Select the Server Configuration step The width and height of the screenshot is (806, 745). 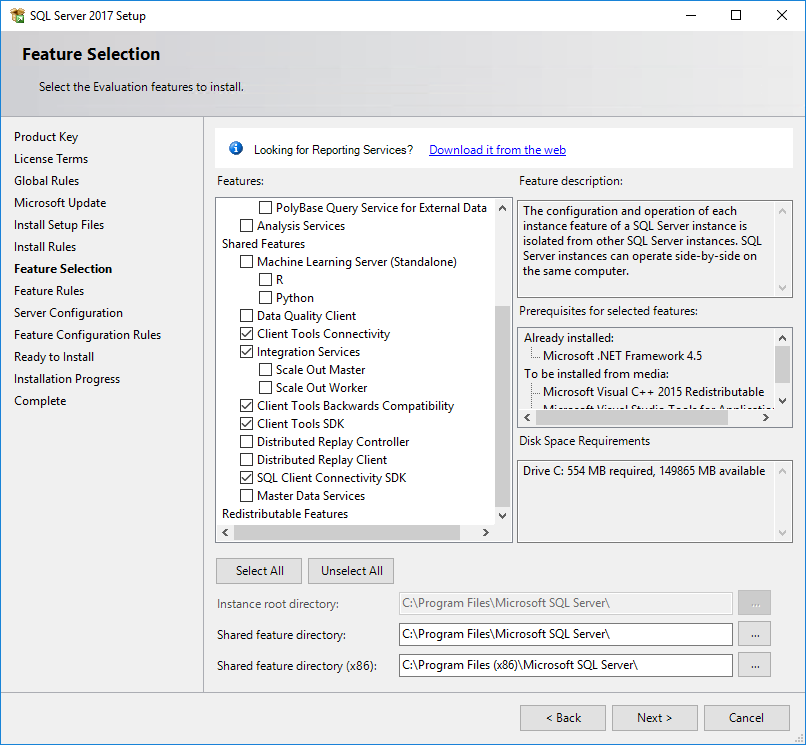pos(68,313)
